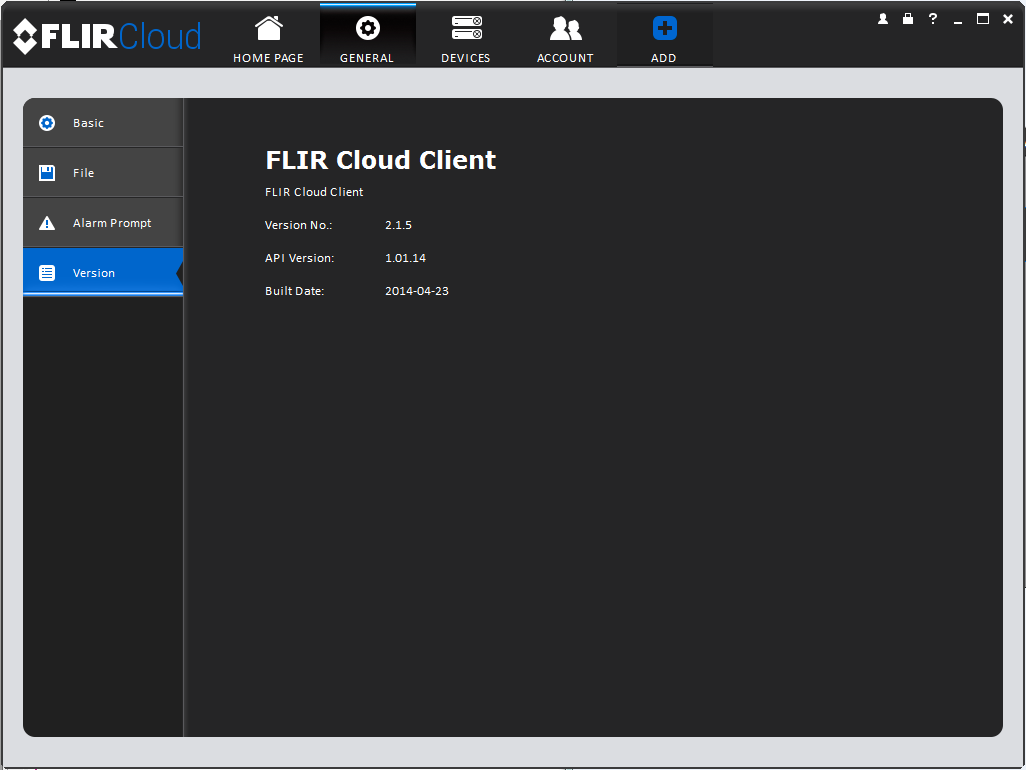Select the General gear icon
This screenshot has width=1026, height=770.
[x=367, y=28]
